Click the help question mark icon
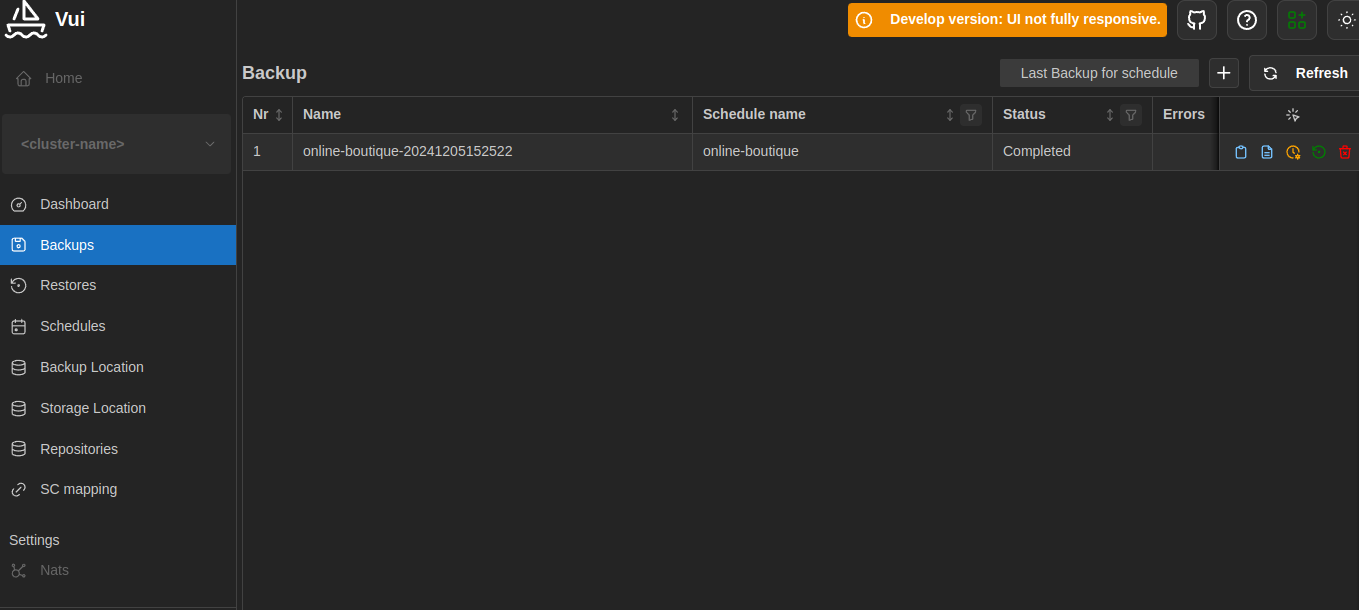 [1246, 20]
